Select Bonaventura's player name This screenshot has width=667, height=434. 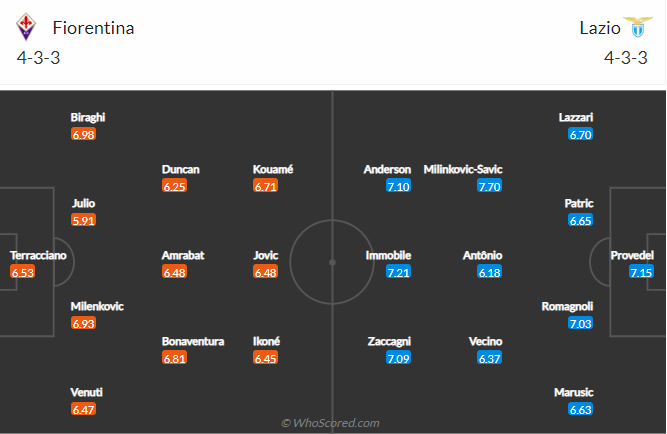click(x=193, y=341)
